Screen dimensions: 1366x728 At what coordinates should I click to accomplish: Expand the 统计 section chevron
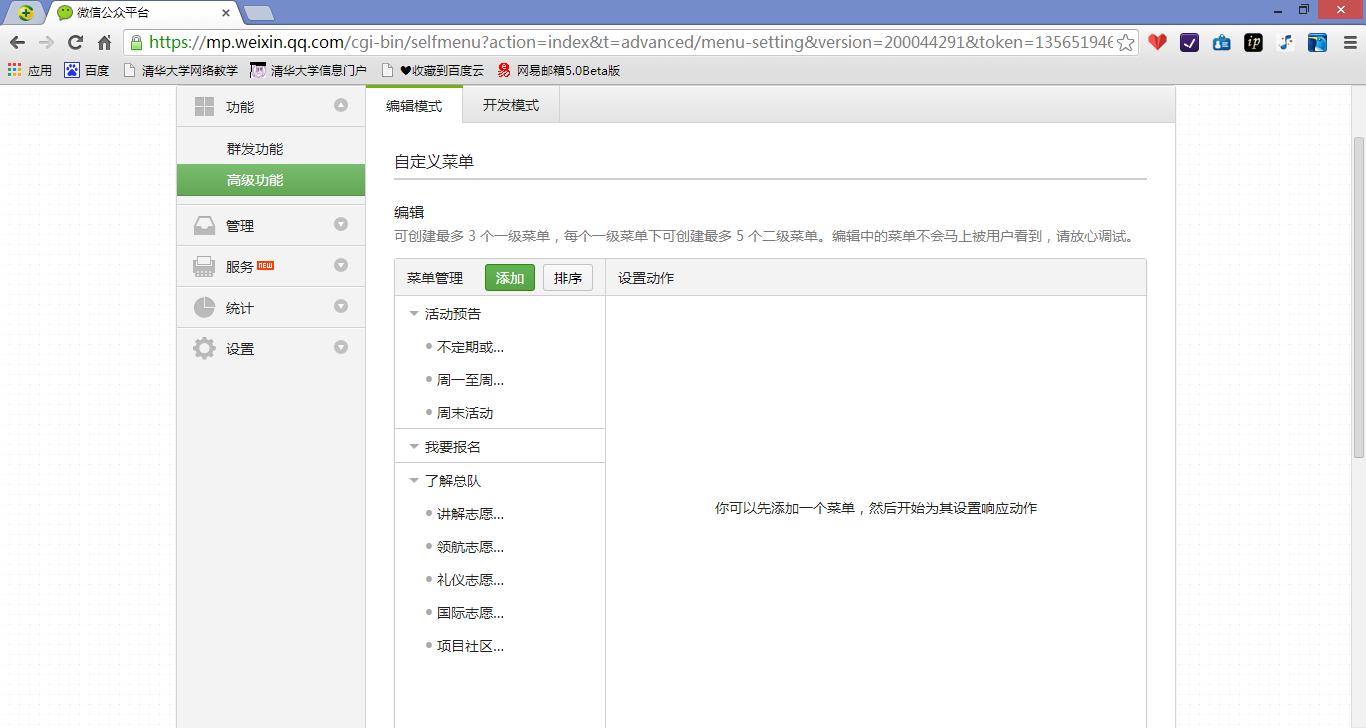pyautogui.click(x=341, y=306)
